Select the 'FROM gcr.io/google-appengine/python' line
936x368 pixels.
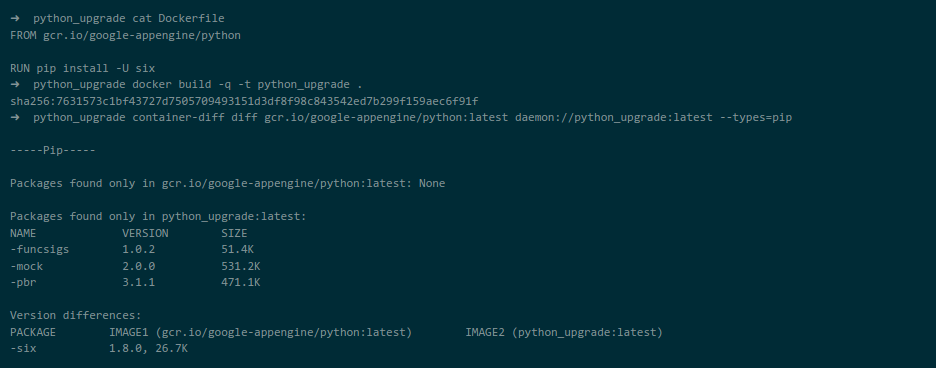pos(125,35)
